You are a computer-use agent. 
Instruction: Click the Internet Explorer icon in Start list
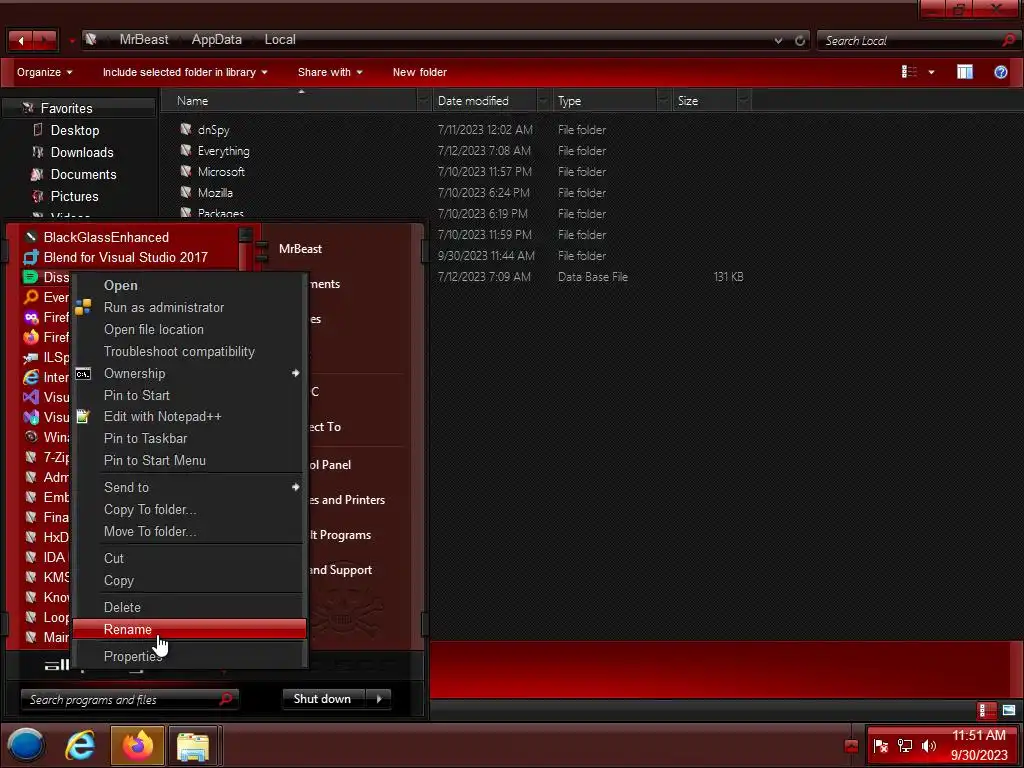31,377
